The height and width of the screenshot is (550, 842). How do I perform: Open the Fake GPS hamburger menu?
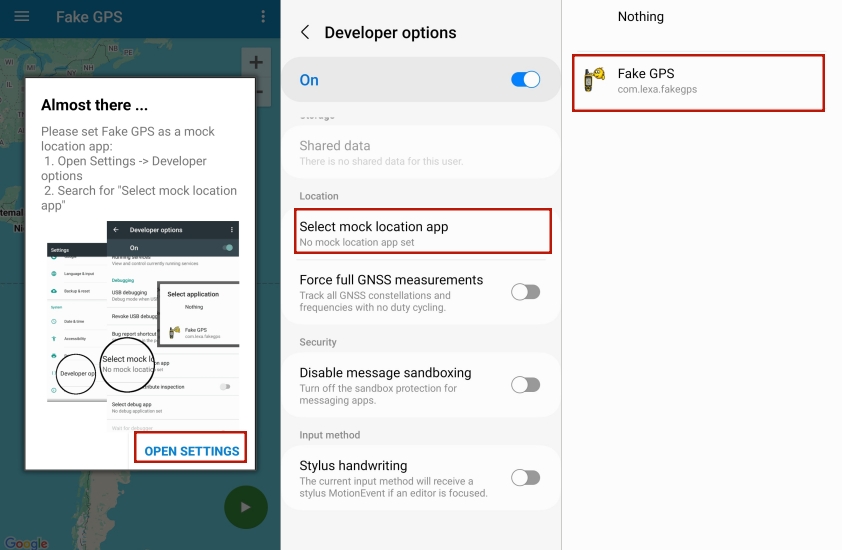coord(21,17)
